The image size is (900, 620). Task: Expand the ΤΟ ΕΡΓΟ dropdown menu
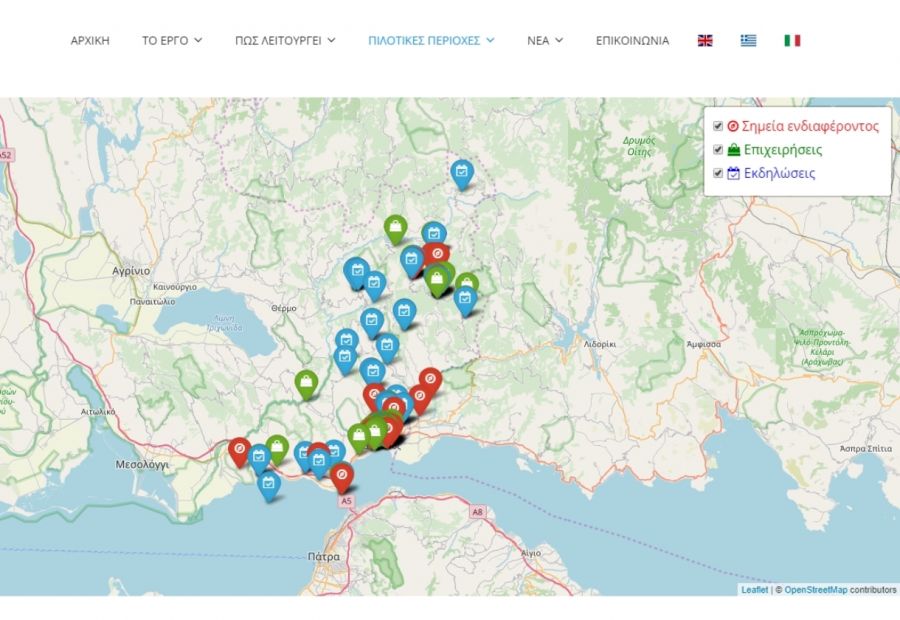point(172,41)
